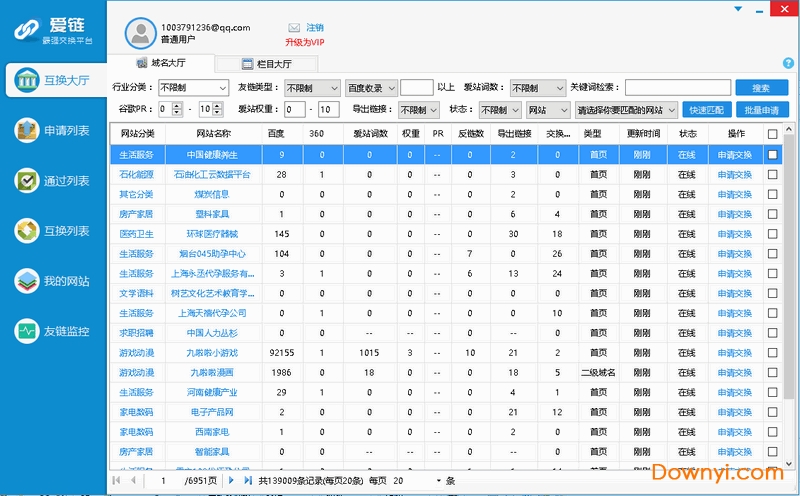Image resolution: width=800 pixels, height=496 pixels.
Task: Click the 关键词检索 input field
Action: pyautogui.click(x=677, y=88)
